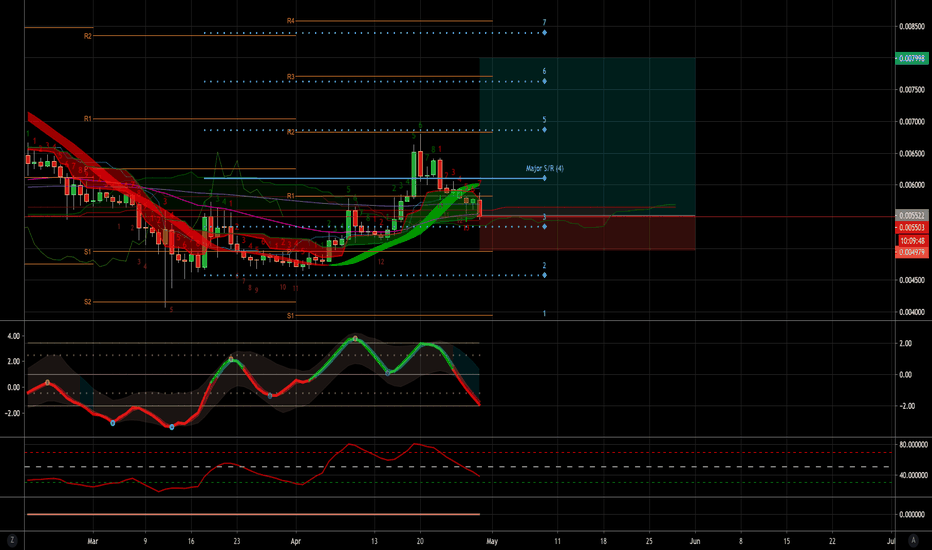Click the Apr label on time axis
932x550 pixels.
click(295, 541)
